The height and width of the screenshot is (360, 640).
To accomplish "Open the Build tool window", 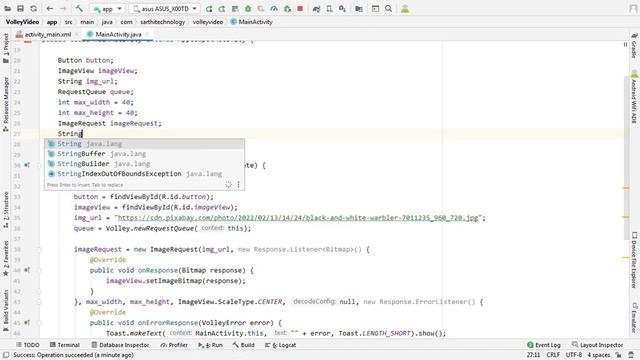I will click(244, 345).
